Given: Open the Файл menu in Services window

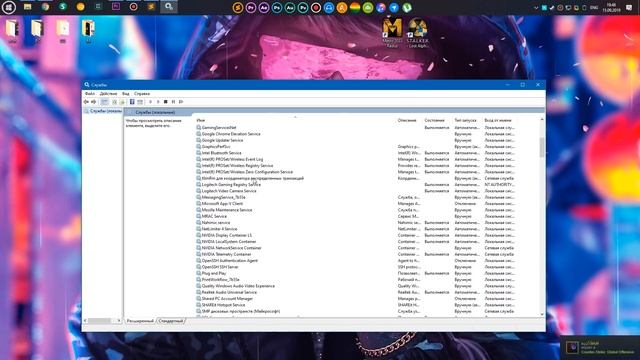Looking at the screenshot, I should [x=89, y=94].
